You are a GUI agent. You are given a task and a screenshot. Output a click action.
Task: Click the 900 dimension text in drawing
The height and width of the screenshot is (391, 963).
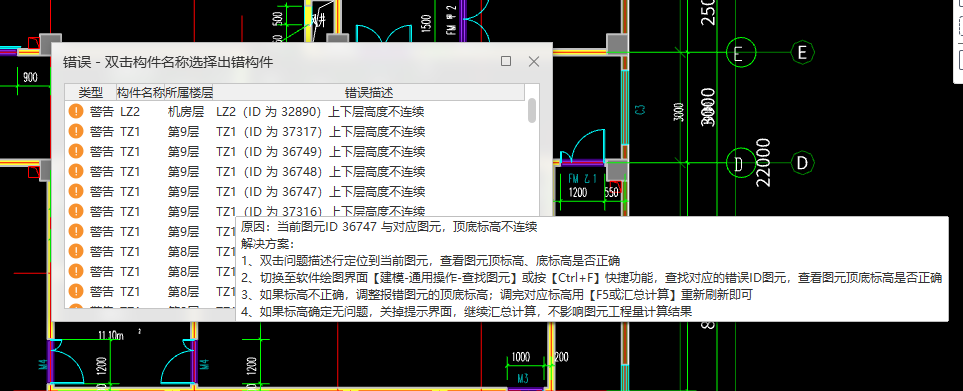[30, 77]
